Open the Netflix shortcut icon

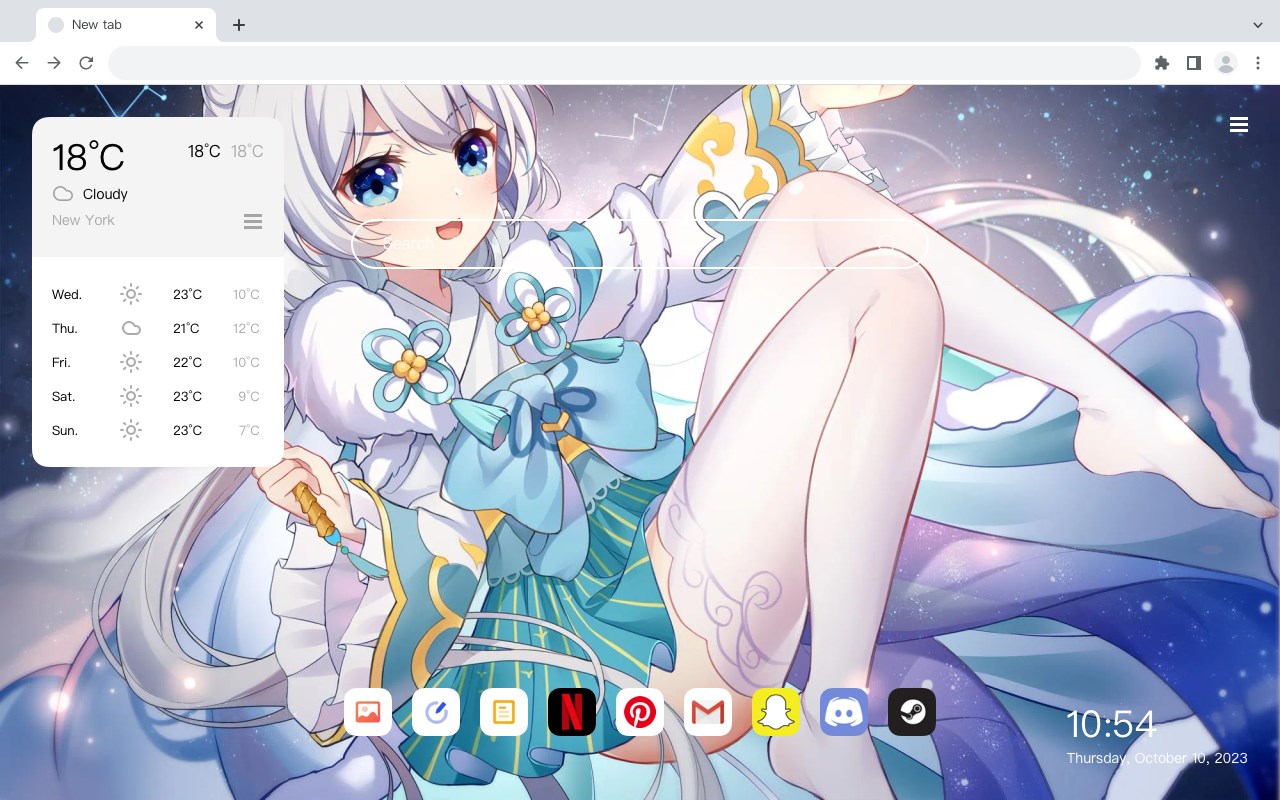(x=572, y=712)
